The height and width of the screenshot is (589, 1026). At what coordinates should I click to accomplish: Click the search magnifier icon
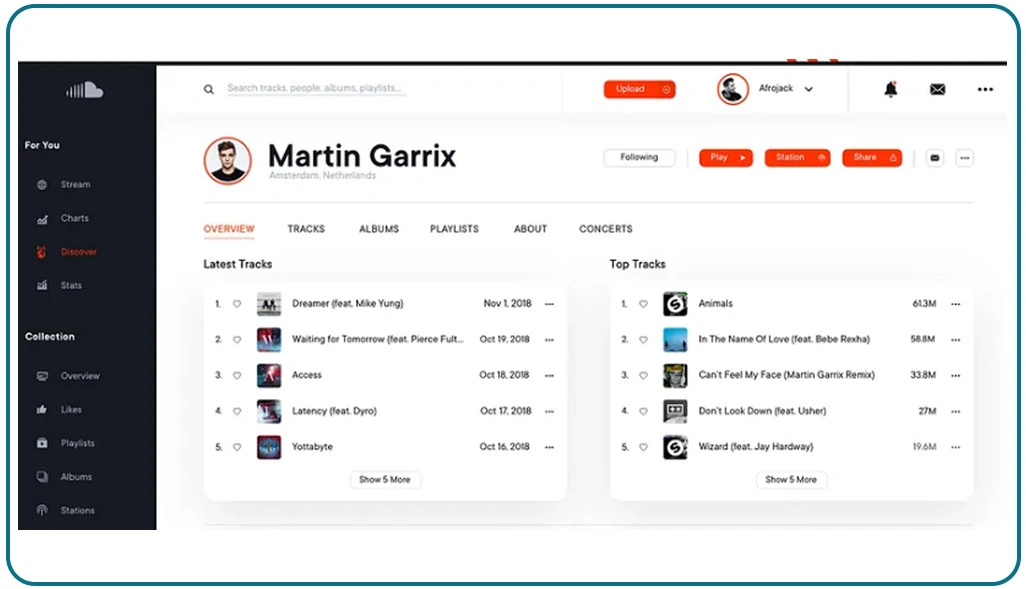tap(208, 89)
